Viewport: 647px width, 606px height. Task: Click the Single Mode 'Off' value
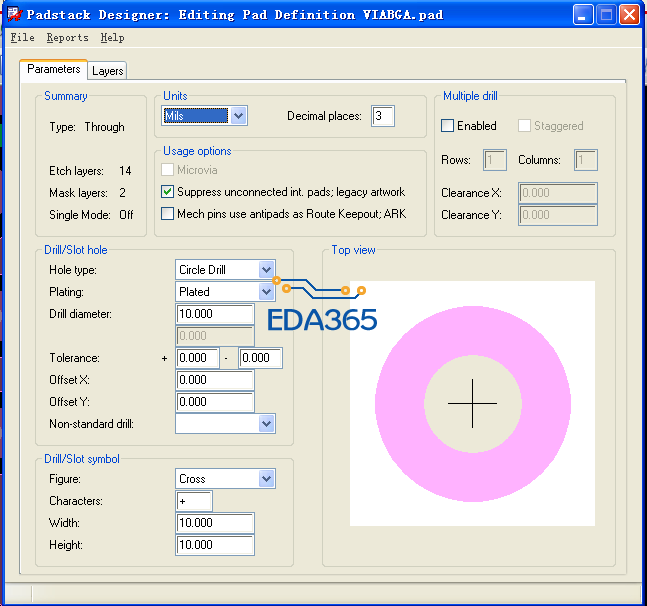[126, 215]
